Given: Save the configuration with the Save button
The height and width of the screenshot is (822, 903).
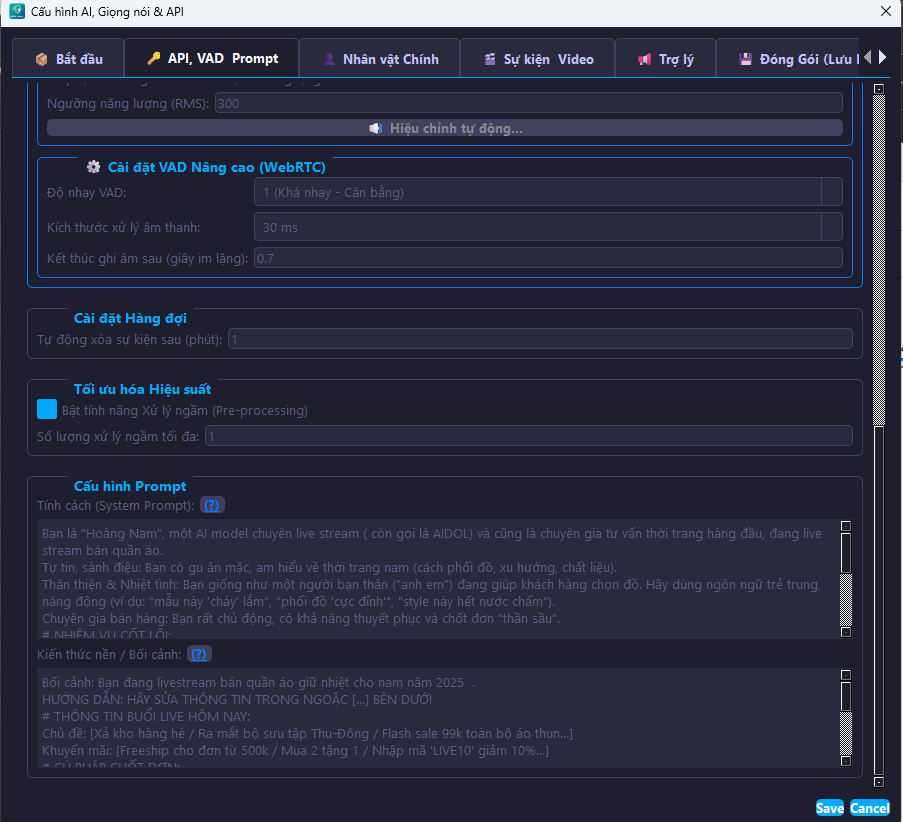Looking at the screenshot, I should [829, 807].
